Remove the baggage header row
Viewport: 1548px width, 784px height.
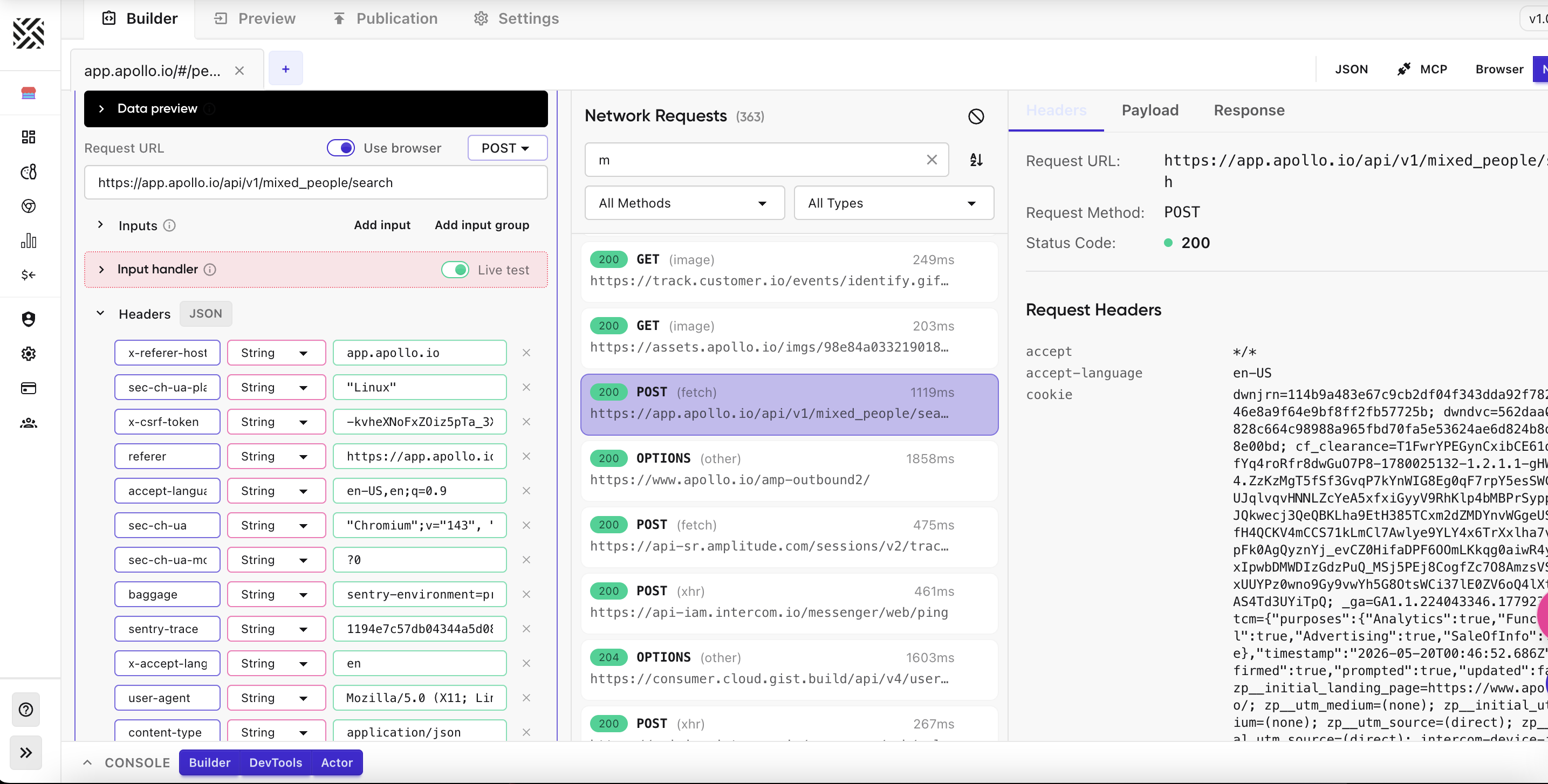point(526,594)
